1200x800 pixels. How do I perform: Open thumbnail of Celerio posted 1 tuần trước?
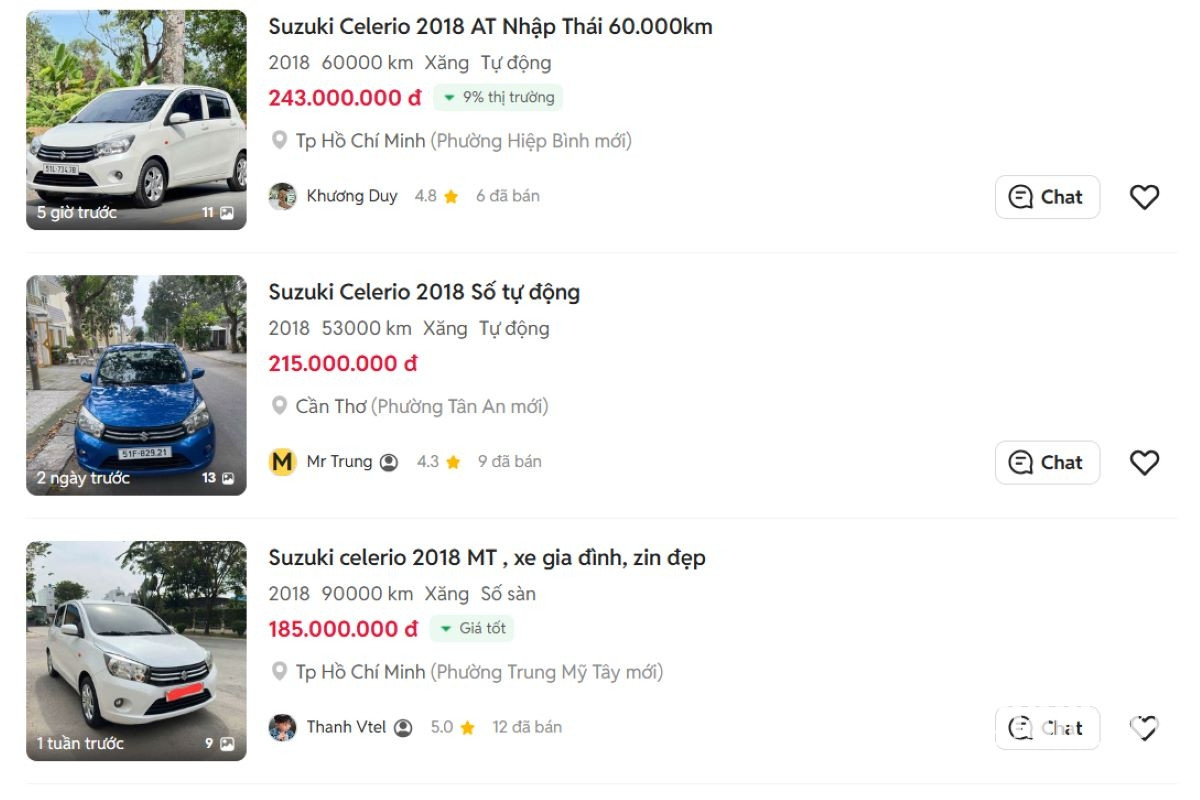pyautogui.click(x=136, y=651)
